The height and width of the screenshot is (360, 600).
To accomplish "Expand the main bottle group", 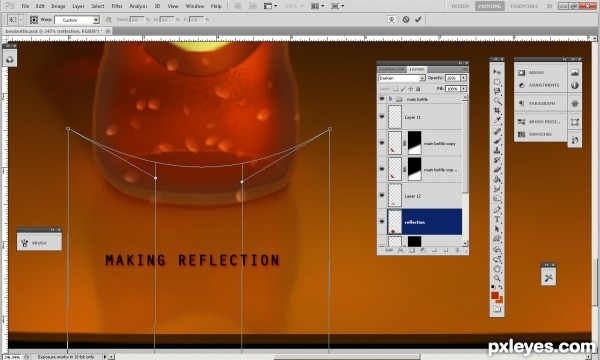I will point(390,99).
